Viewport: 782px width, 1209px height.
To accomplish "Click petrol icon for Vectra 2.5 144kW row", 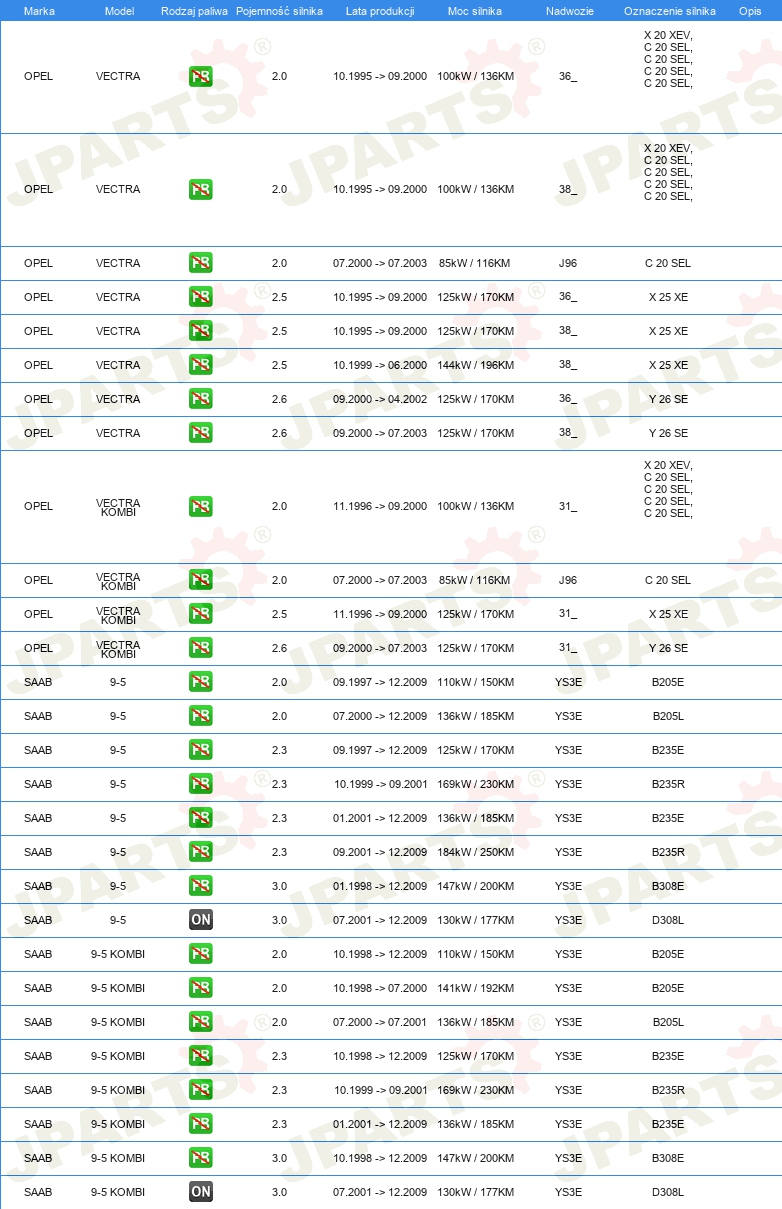I will tap(201, 365).
